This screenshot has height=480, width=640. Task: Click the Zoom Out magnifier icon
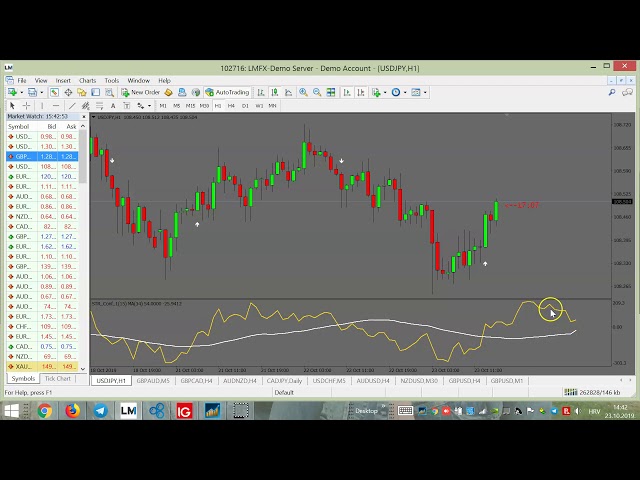click(x=317, y=92)
